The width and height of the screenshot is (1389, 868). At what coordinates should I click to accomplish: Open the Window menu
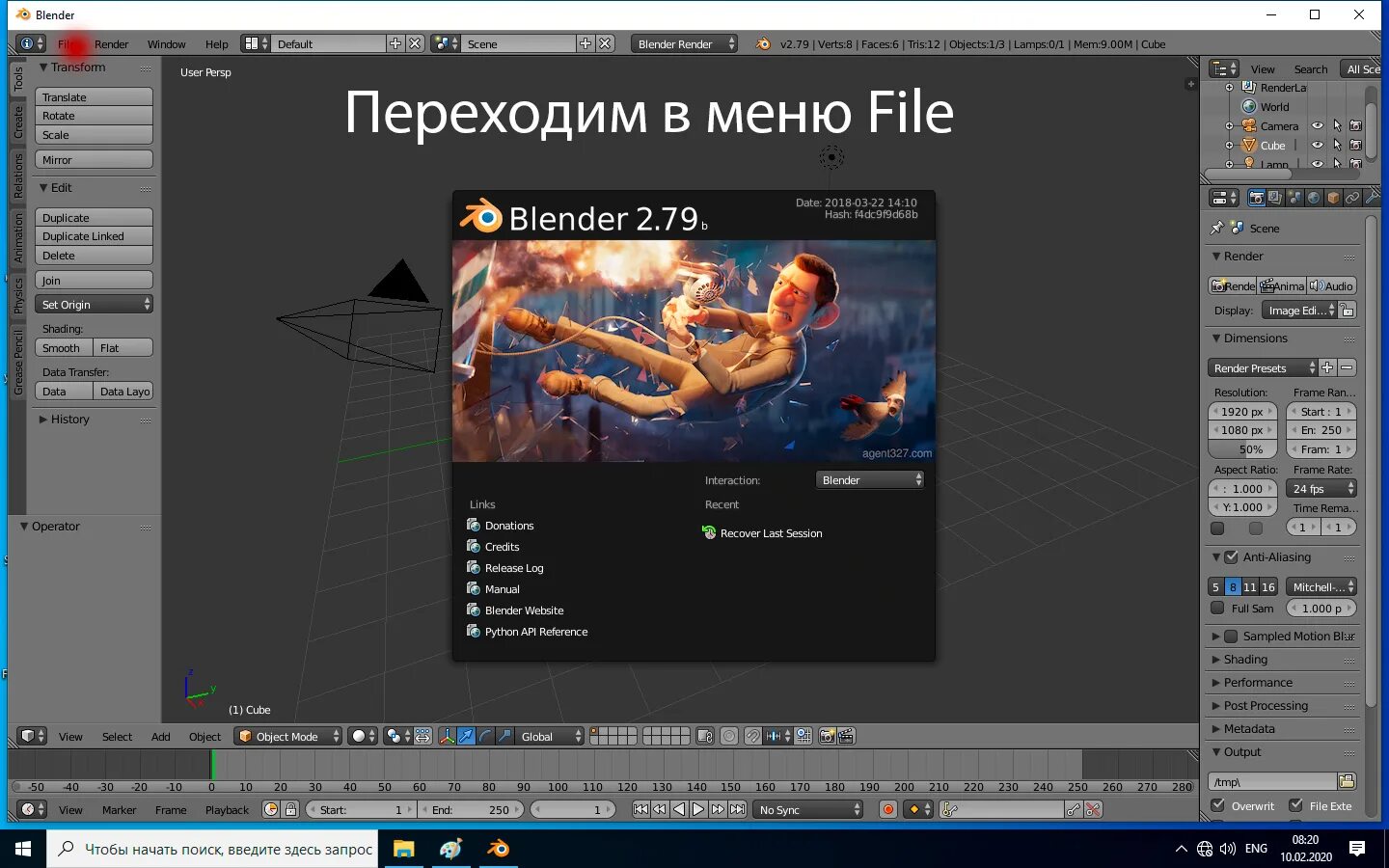point(166,43)
